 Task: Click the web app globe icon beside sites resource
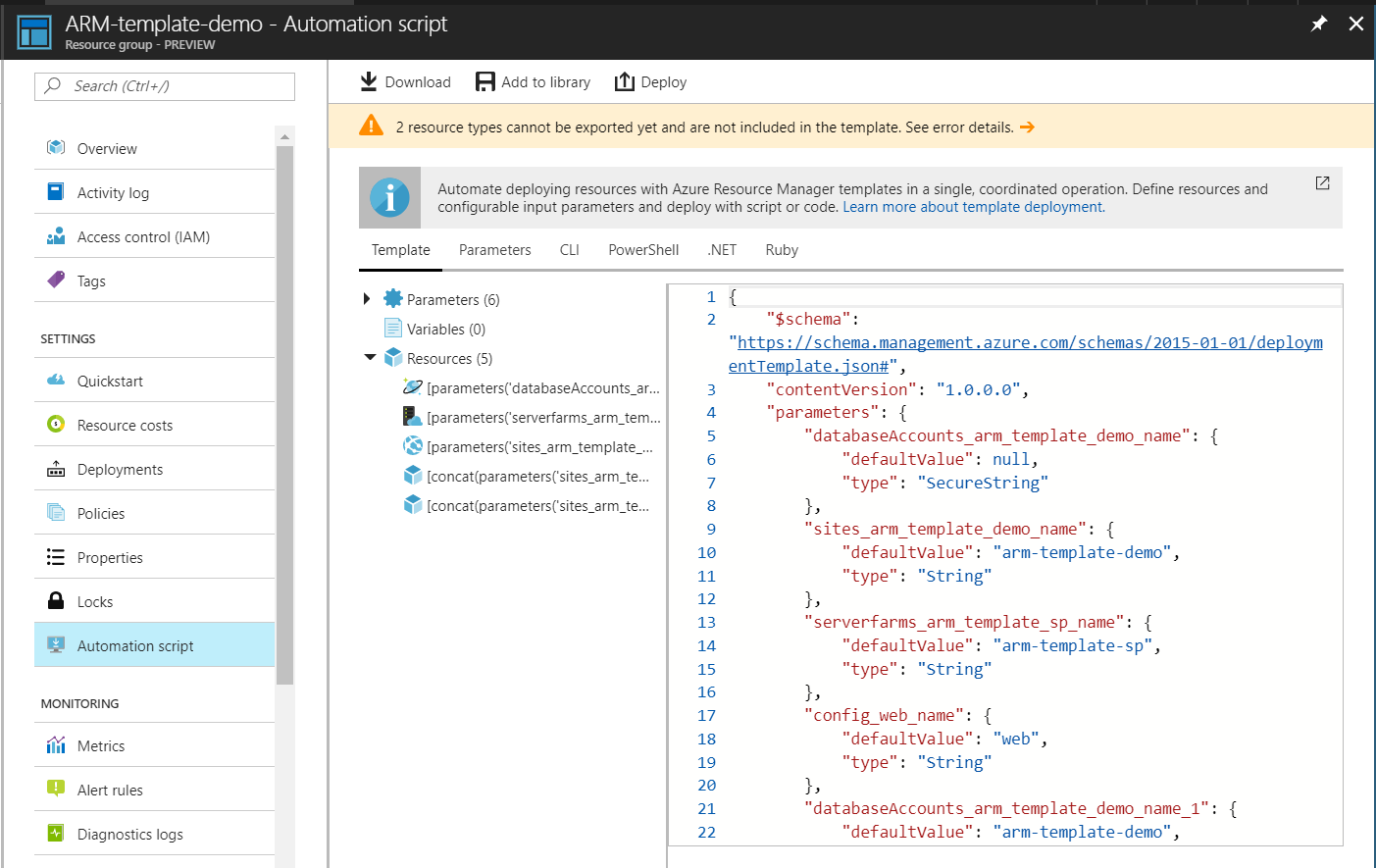(412, 445)
